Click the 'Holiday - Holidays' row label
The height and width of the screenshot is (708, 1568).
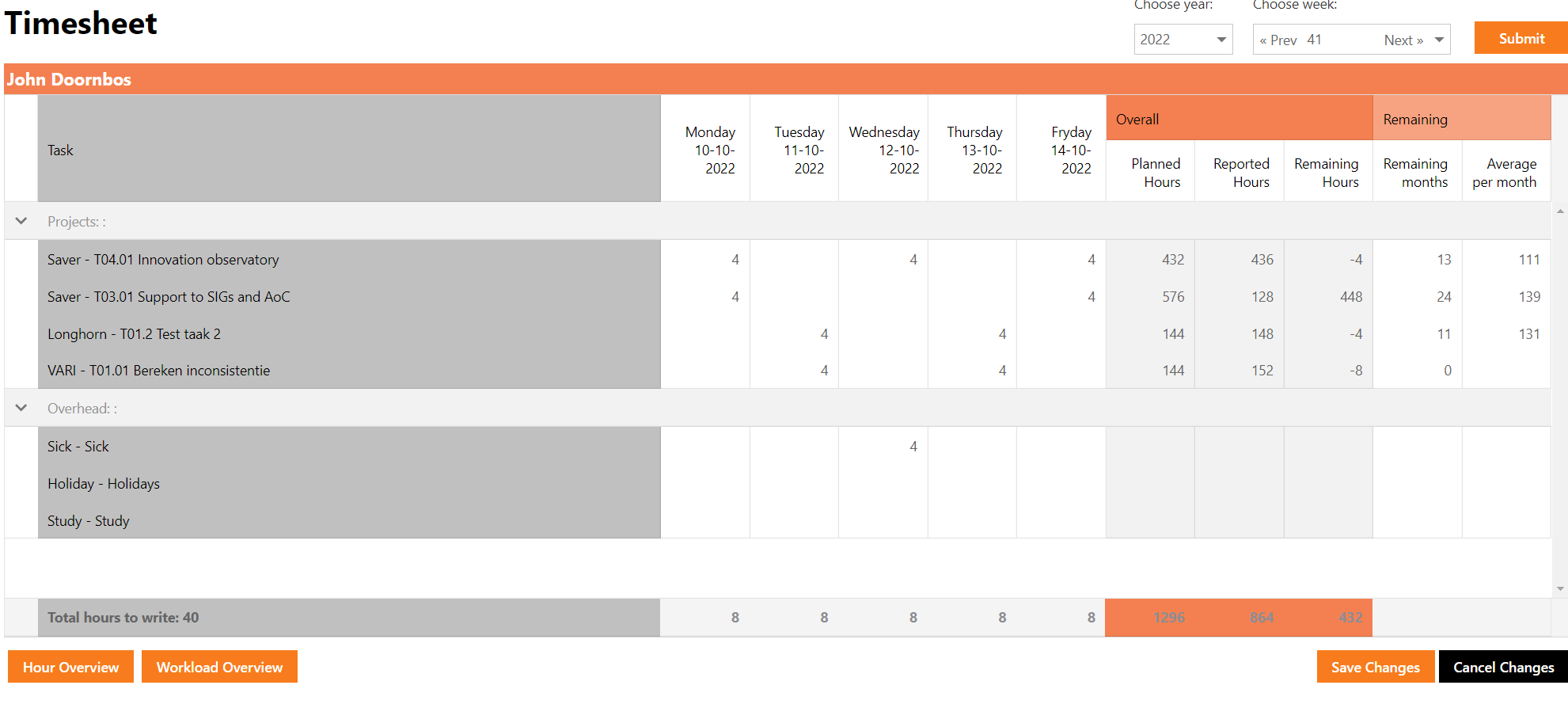tap(104, 483)
